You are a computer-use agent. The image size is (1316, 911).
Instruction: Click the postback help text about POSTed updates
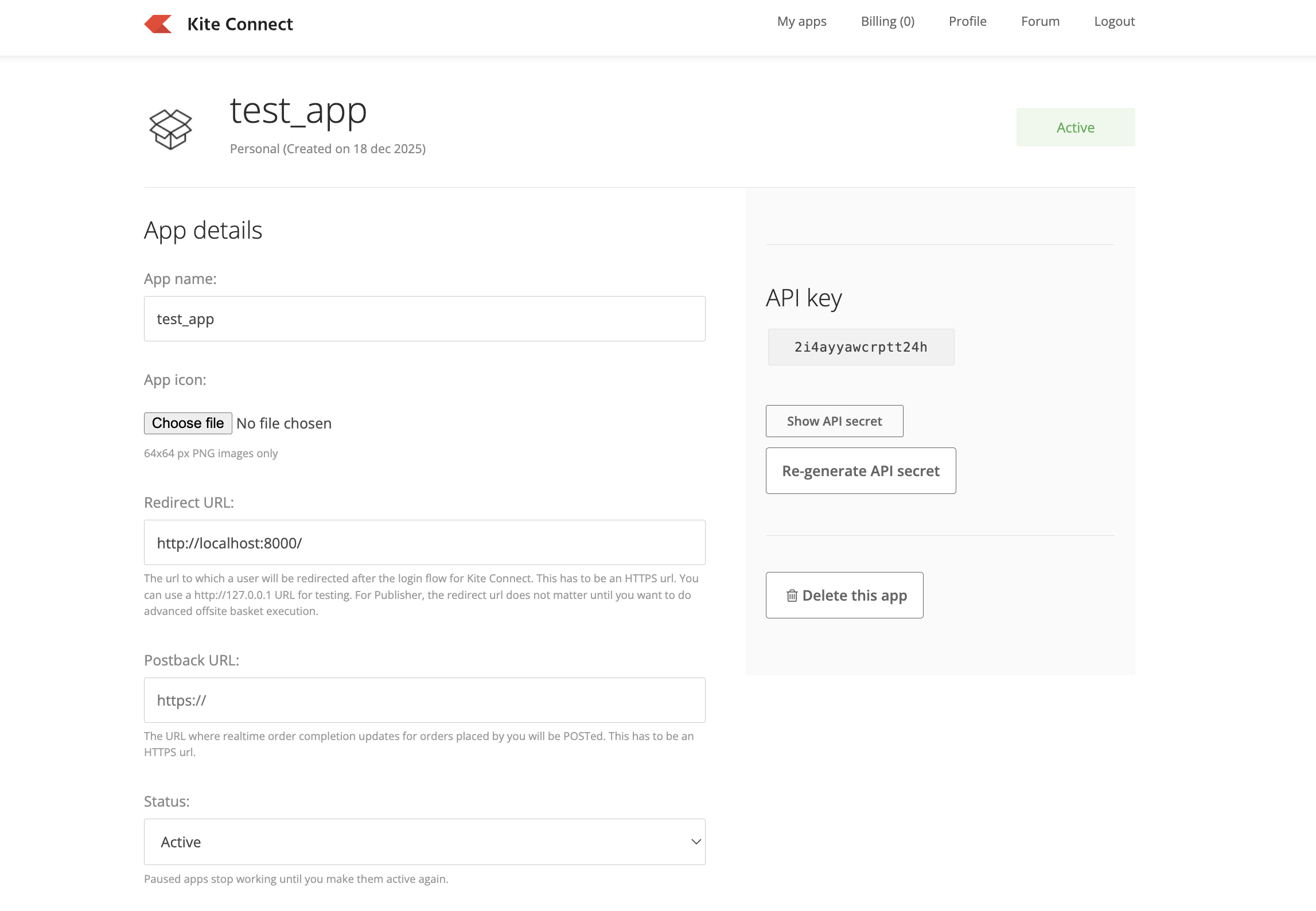(x=419, y=744)
